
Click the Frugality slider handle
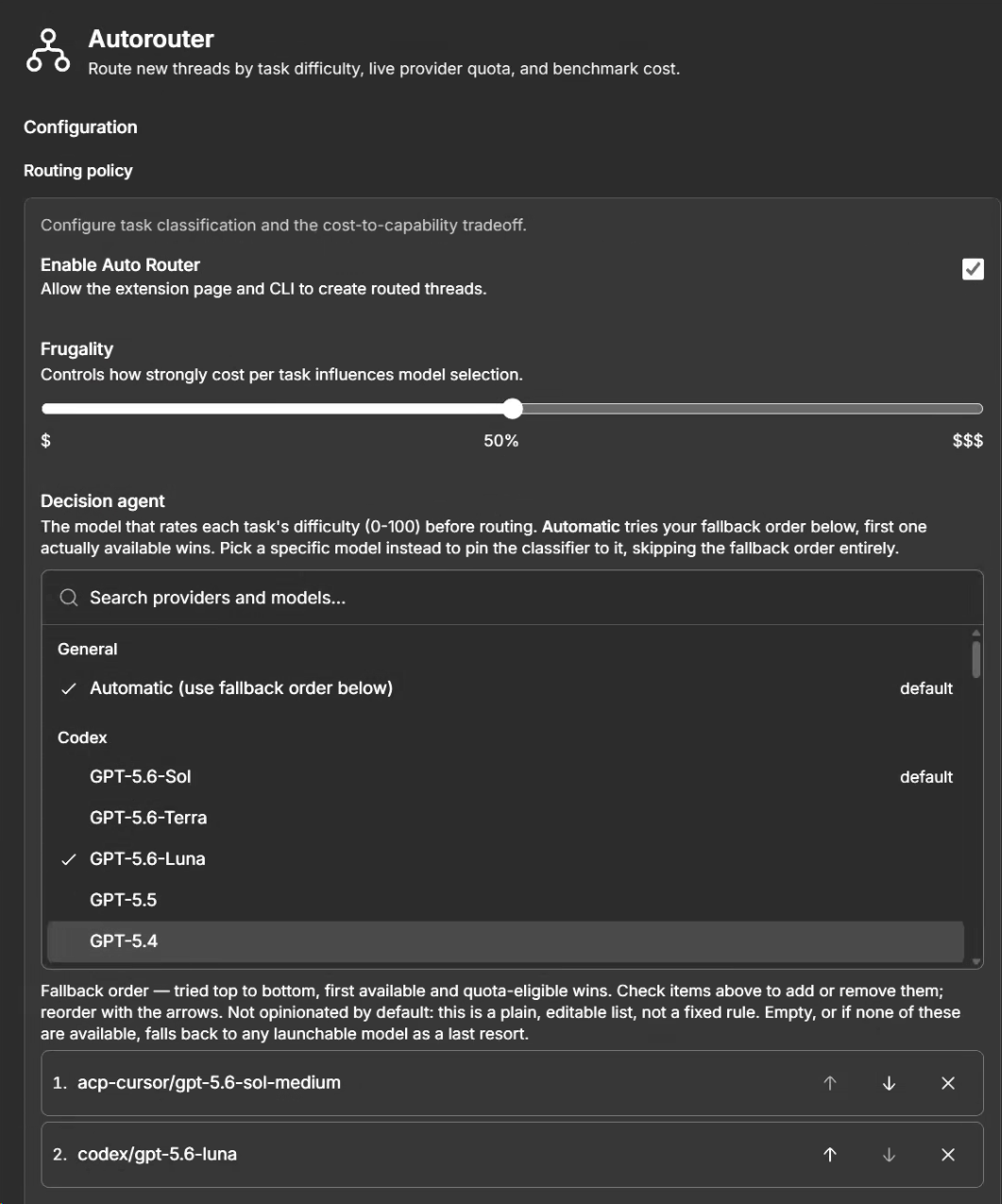pyautogui.click(x=512, y=409)
